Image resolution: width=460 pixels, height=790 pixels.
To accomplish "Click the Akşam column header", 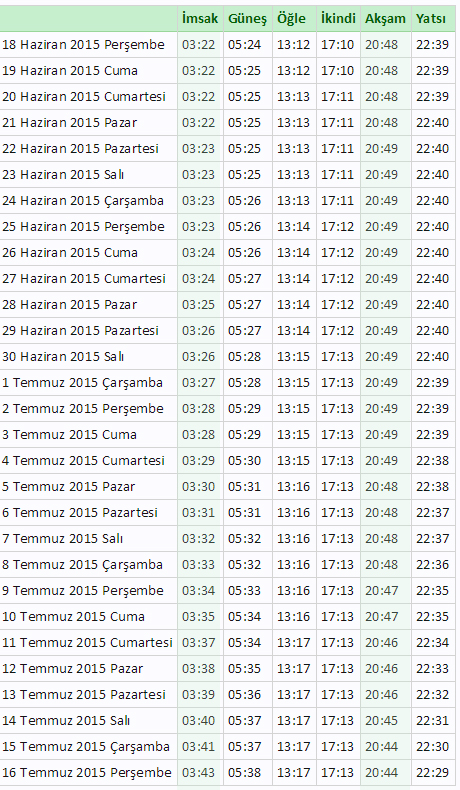I will coord(385,19).
